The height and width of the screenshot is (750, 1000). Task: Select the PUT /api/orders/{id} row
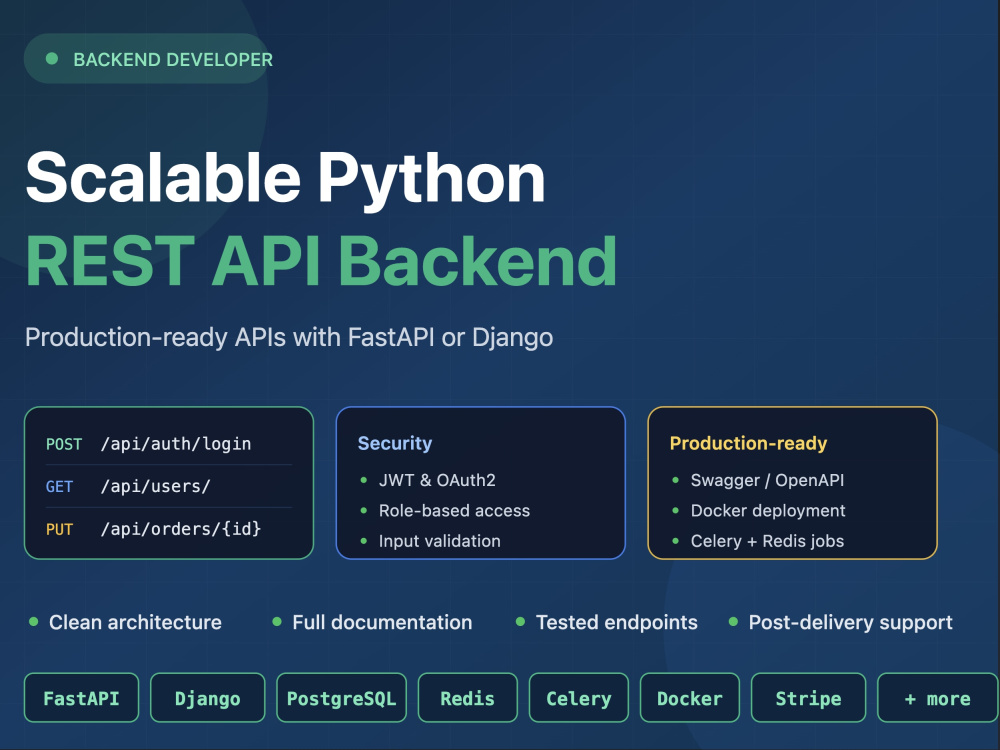click(169, 529)
